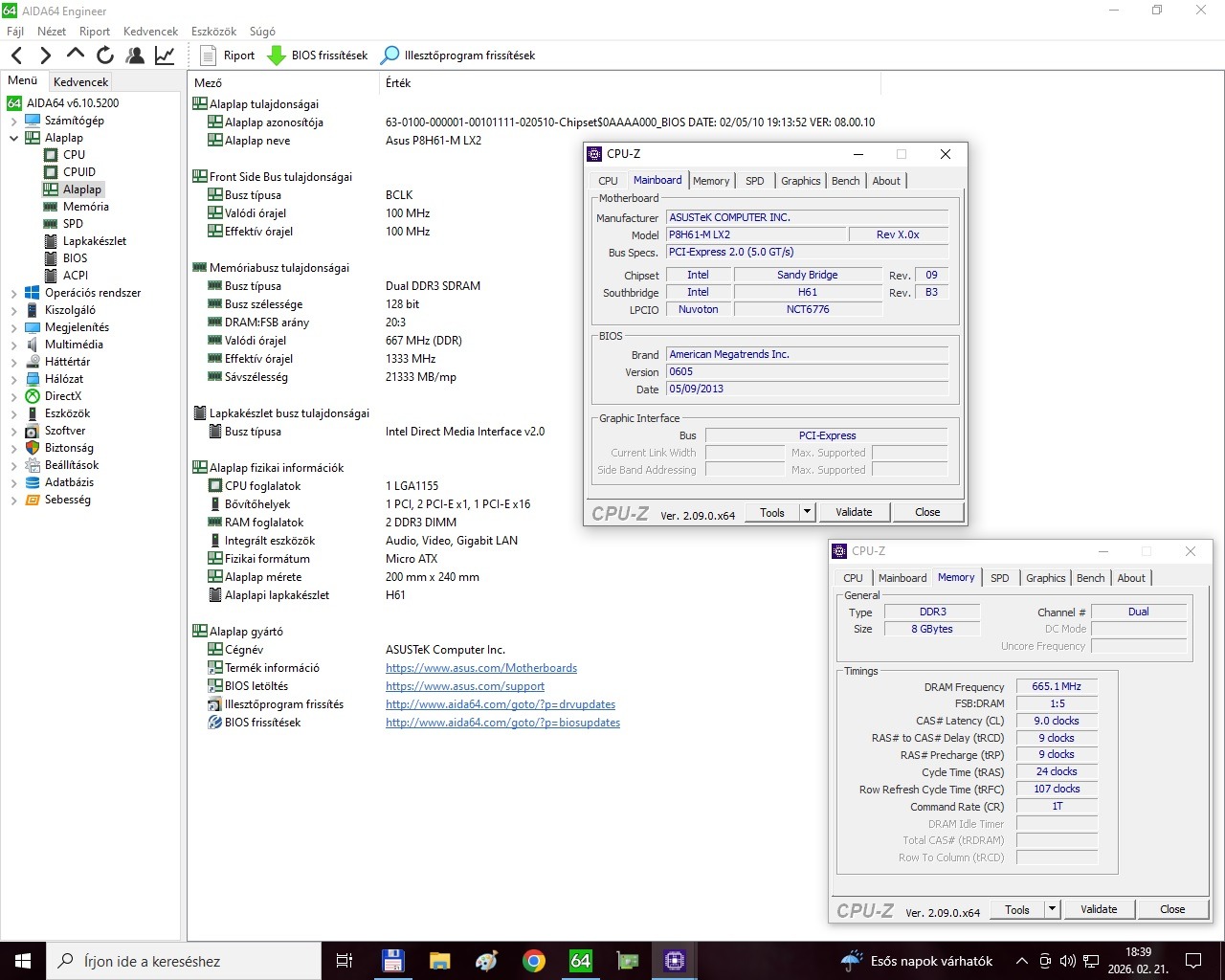1225x980 pixels.
Task: Click the CPU-Z taskbar icon
Action: click(675, 961)
